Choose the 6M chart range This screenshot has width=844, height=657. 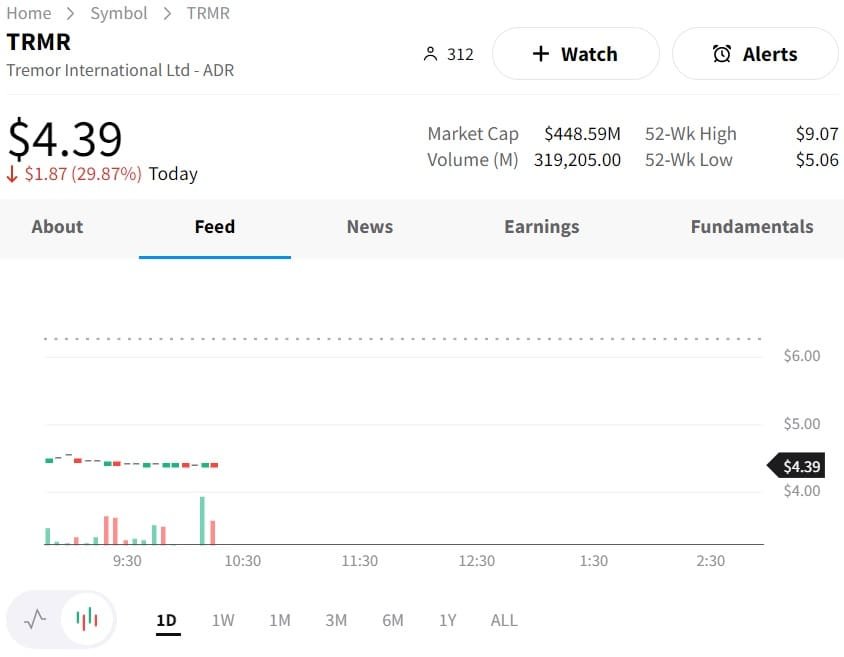tap(393, 620)
